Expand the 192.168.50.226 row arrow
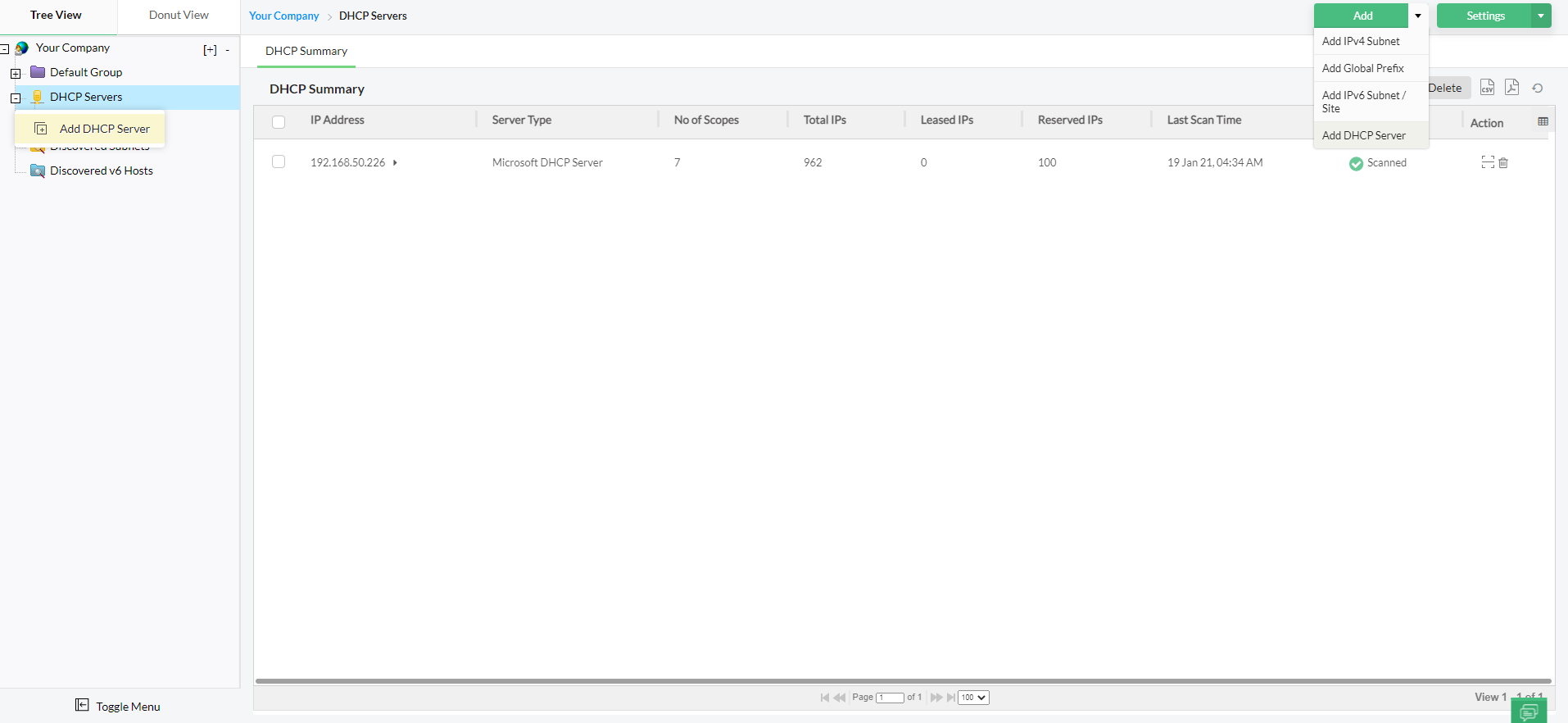This screenshot has width=1568, height=723. coord(395,162)
